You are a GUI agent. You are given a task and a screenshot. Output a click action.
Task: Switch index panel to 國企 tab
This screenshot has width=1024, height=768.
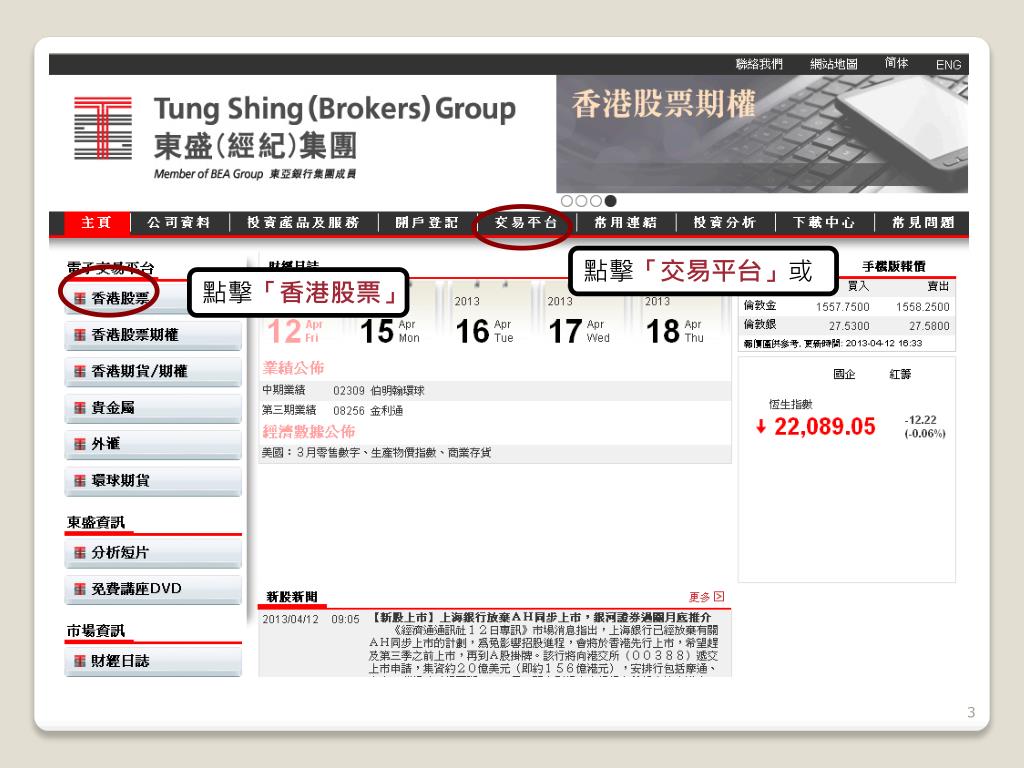click(x=844, y=374)
